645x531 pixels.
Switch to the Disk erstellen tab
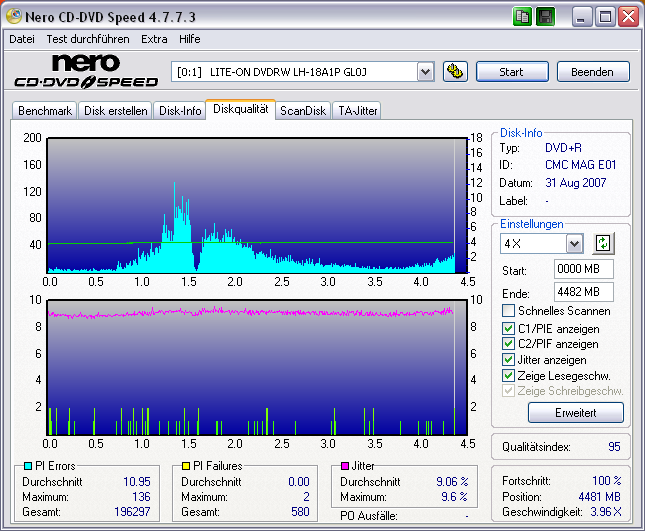[116, 111]
